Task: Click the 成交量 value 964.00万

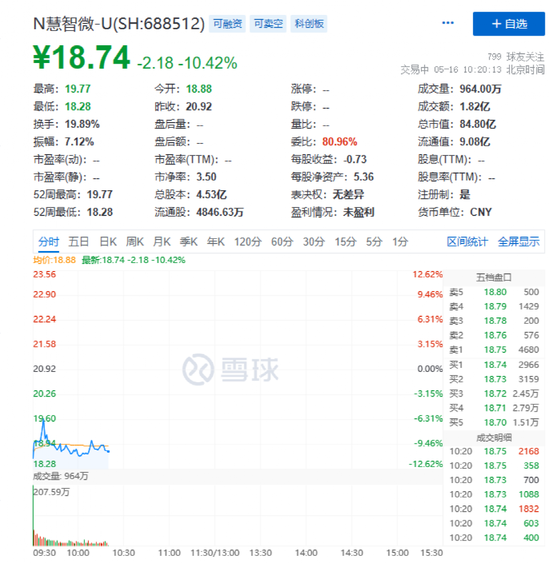Action: pyautogui.click(x=480, y=89)
